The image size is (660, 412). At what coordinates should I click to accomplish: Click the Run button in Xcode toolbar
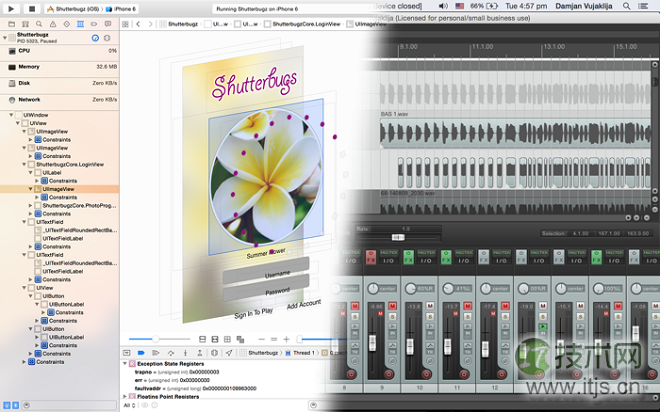pyautogui.click(x=11, y=8)
